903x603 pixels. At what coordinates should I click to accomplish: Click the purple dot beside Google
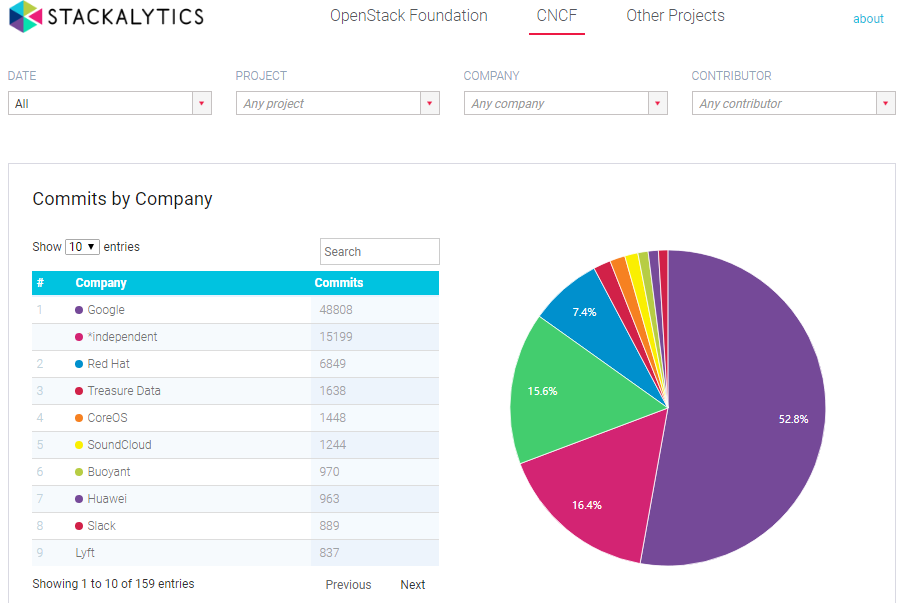coord(79,310)
